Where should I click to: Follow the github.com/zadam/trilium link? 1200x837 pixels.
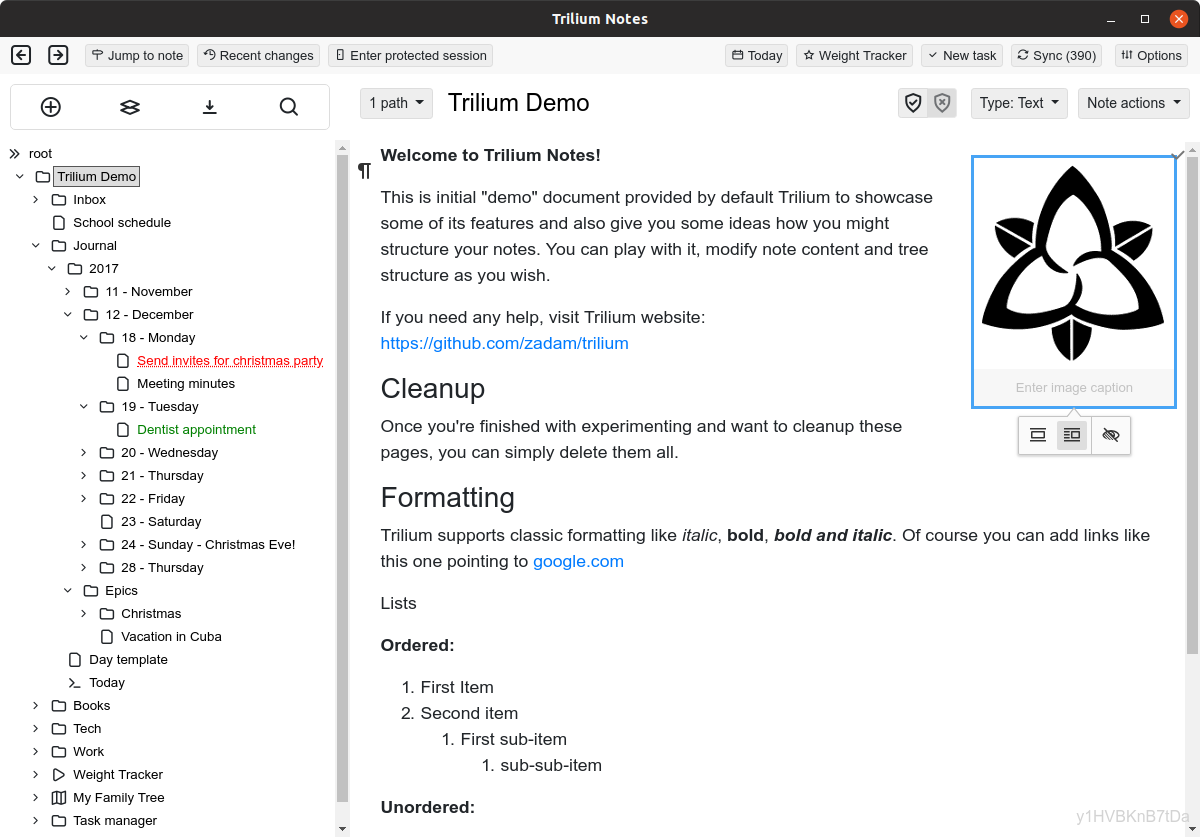[x=504, y=343]
